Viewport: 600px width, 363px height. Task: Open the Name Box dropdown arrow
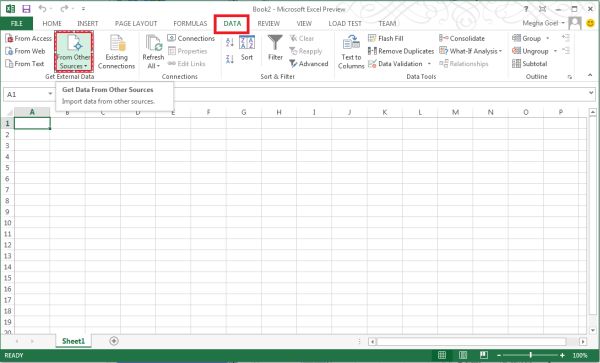coord(50,94)
